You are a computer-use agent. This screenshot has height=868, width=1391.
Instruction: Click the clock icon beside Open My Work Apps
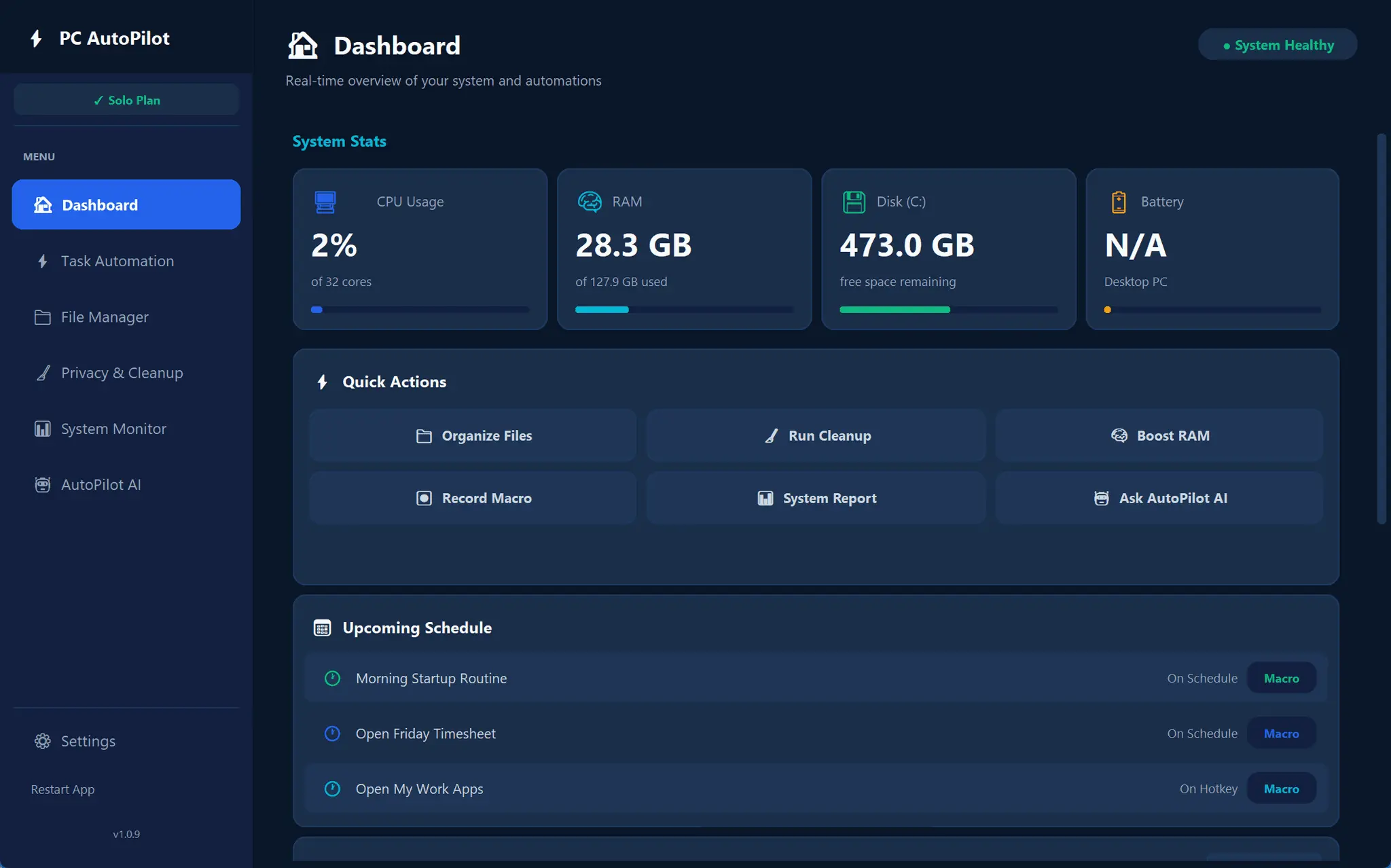332,789
